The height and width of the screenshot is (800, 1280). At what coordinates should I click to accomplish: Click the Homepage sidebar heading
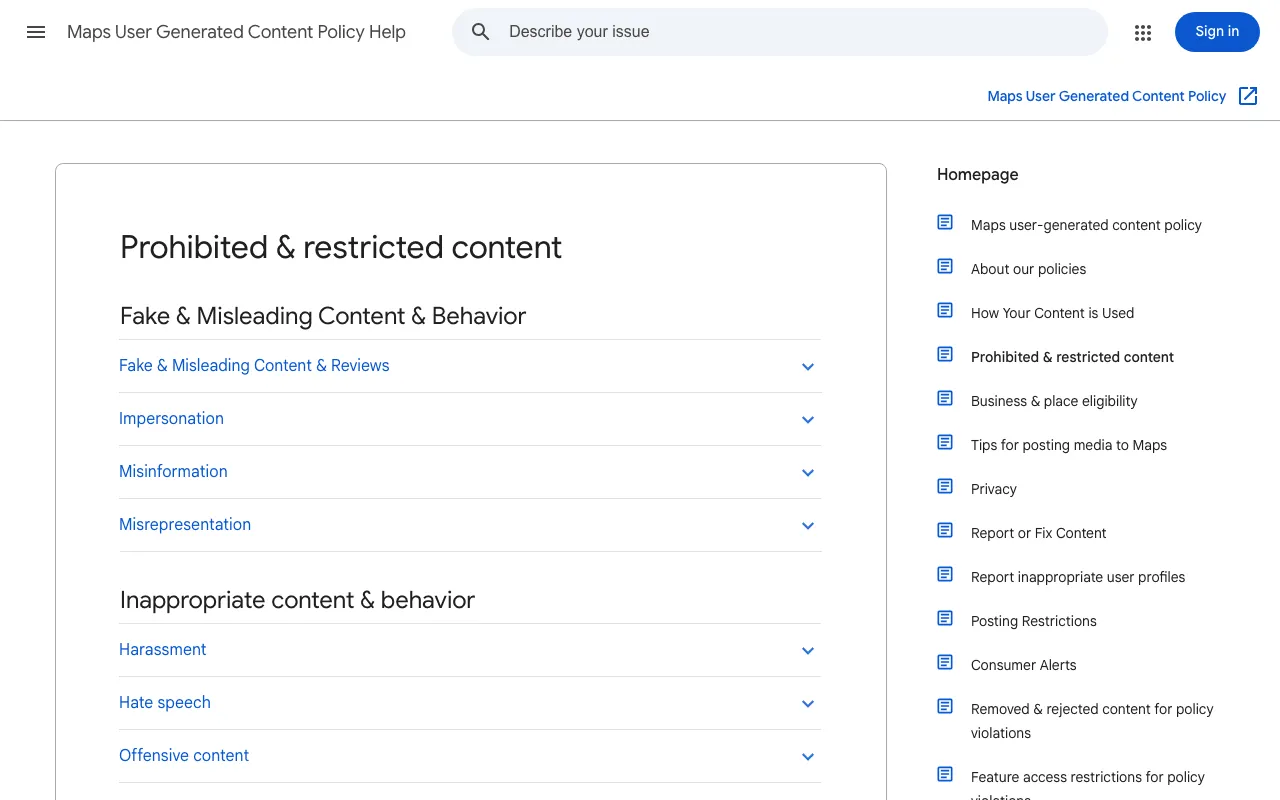[977, 174]
